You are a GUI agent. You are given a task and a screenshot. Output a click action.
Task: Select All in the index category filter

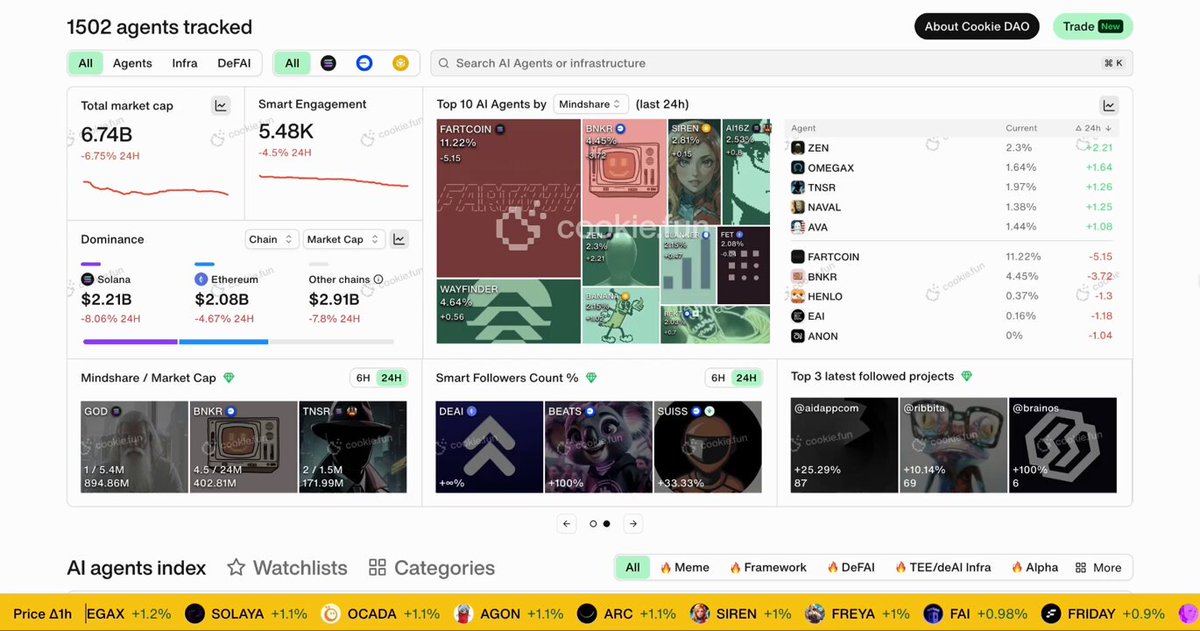(x=633, y=567)
